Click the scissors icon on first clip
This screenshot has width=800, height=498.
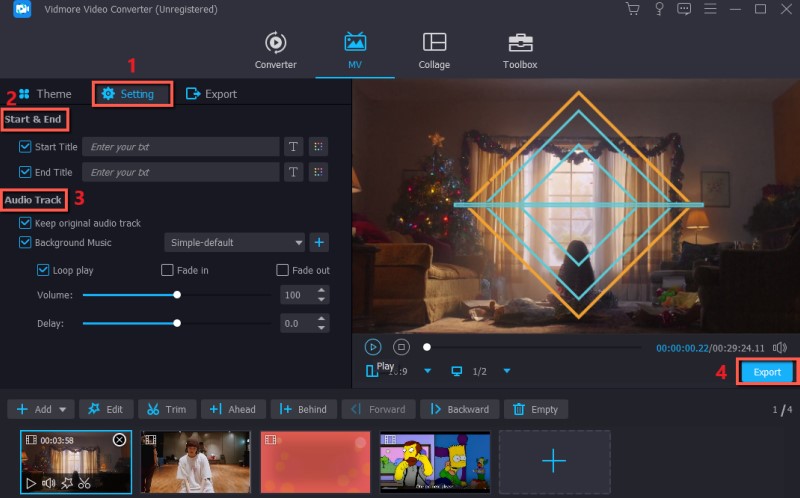pos(84,483)
